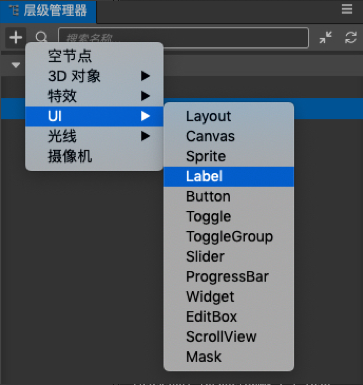Screen dimensions: 363x385
Task: Expand the arrow beside 光线
Action: (145, 136)
